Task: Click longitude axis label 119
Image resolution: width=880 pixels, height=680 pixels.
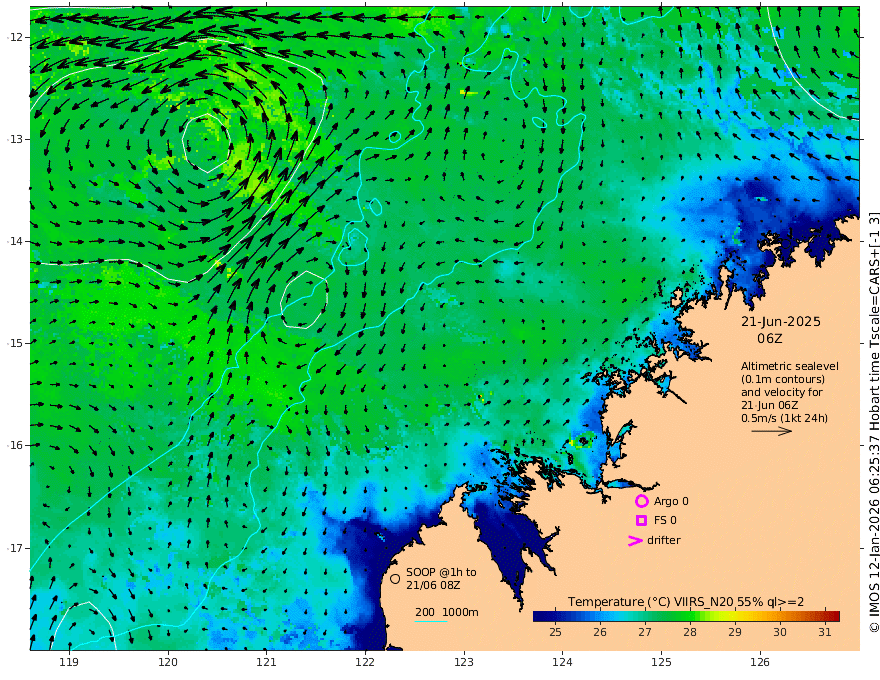Action: click(69, 662)
